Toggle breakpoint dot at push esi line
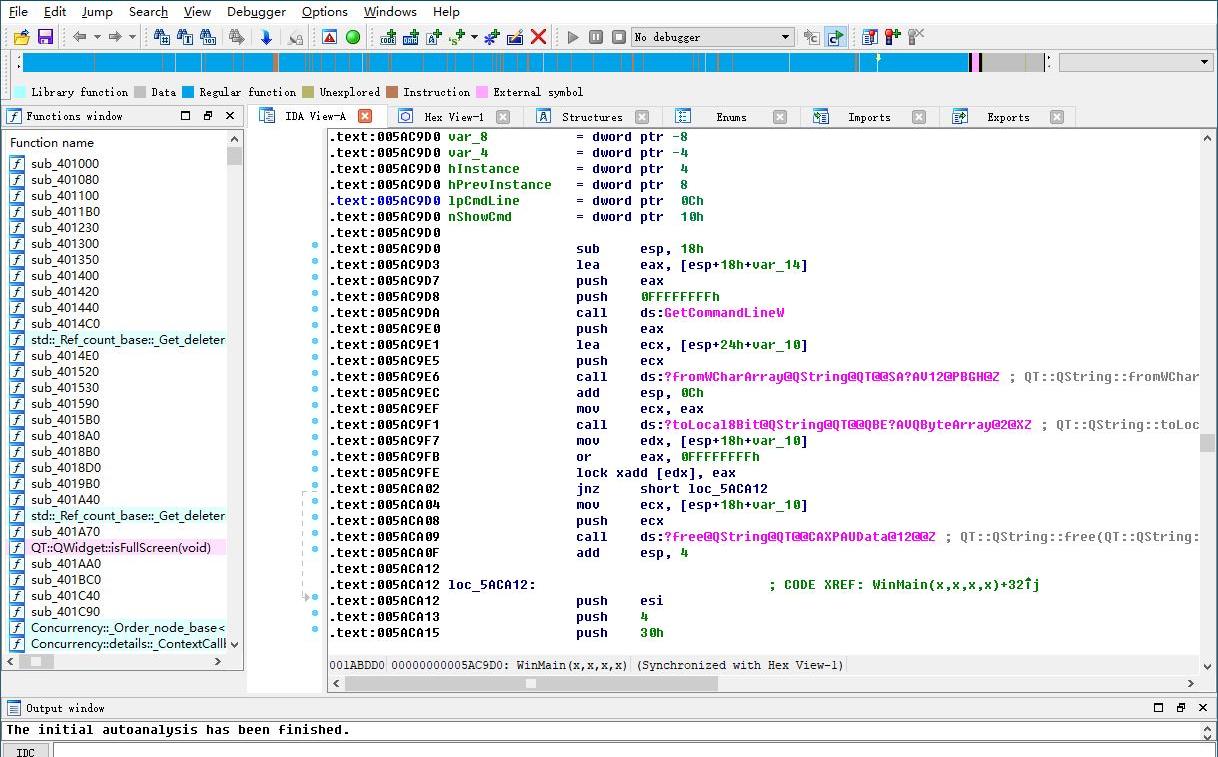1218x757 pixels. pyautogui.click(x=315, y=597)
